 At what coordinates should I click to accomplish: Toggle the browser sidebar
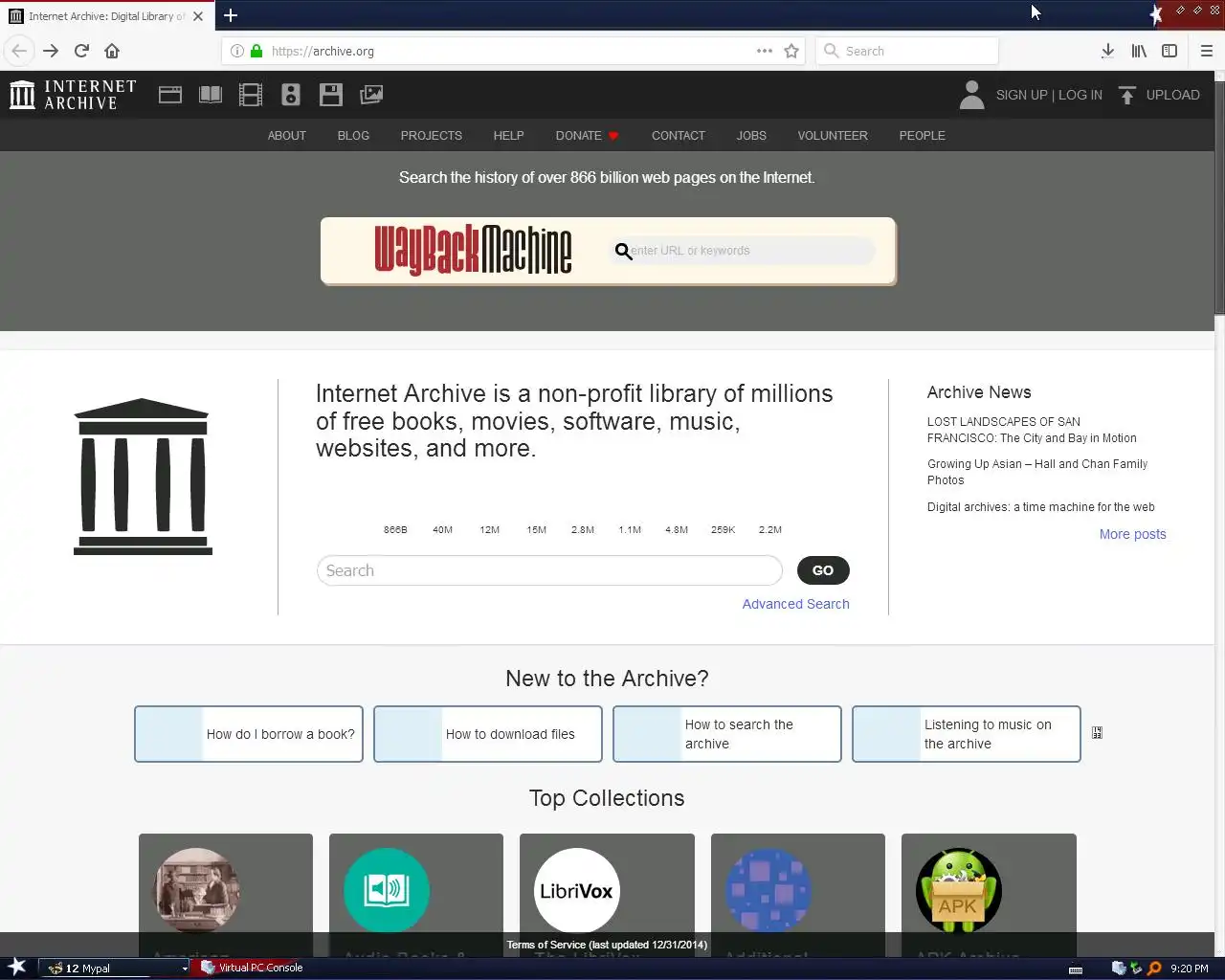(x=1169, y=51)
